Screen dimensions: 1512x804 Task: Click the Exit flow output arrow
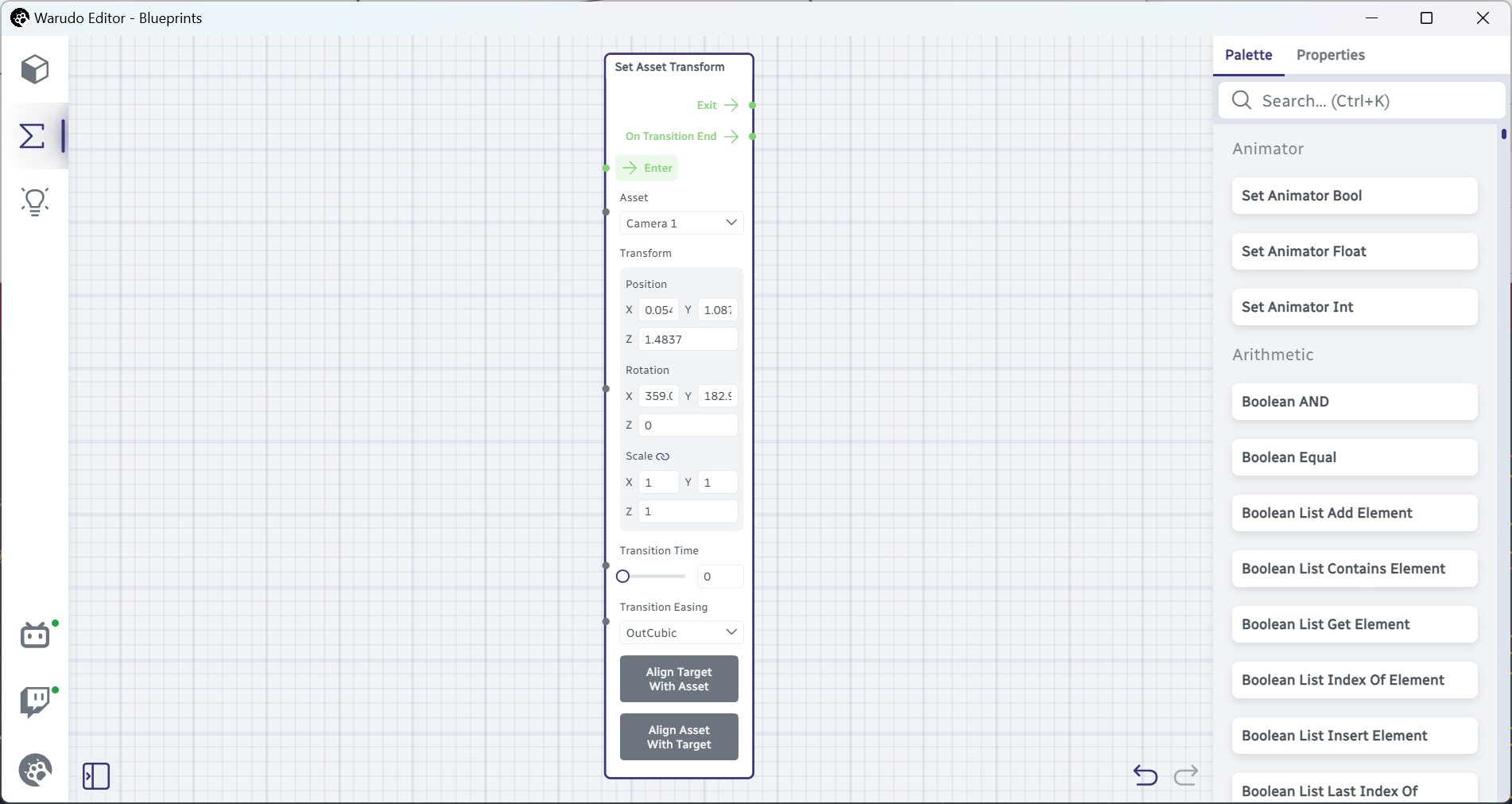[x=731, y=105]
